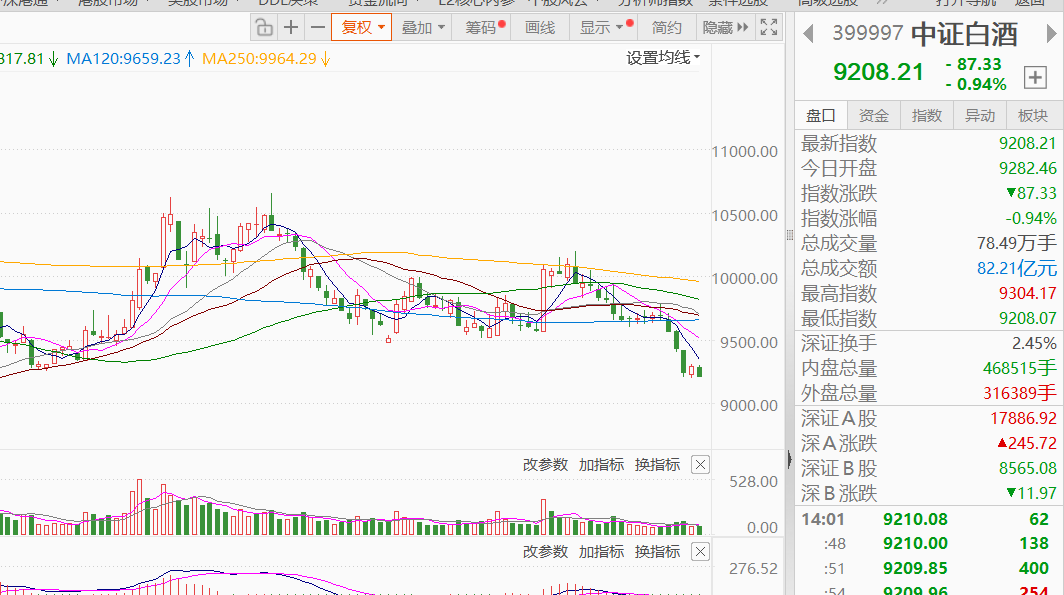
Task: Switch to the 资金 funds tab
Action: (x=874, y=115)
